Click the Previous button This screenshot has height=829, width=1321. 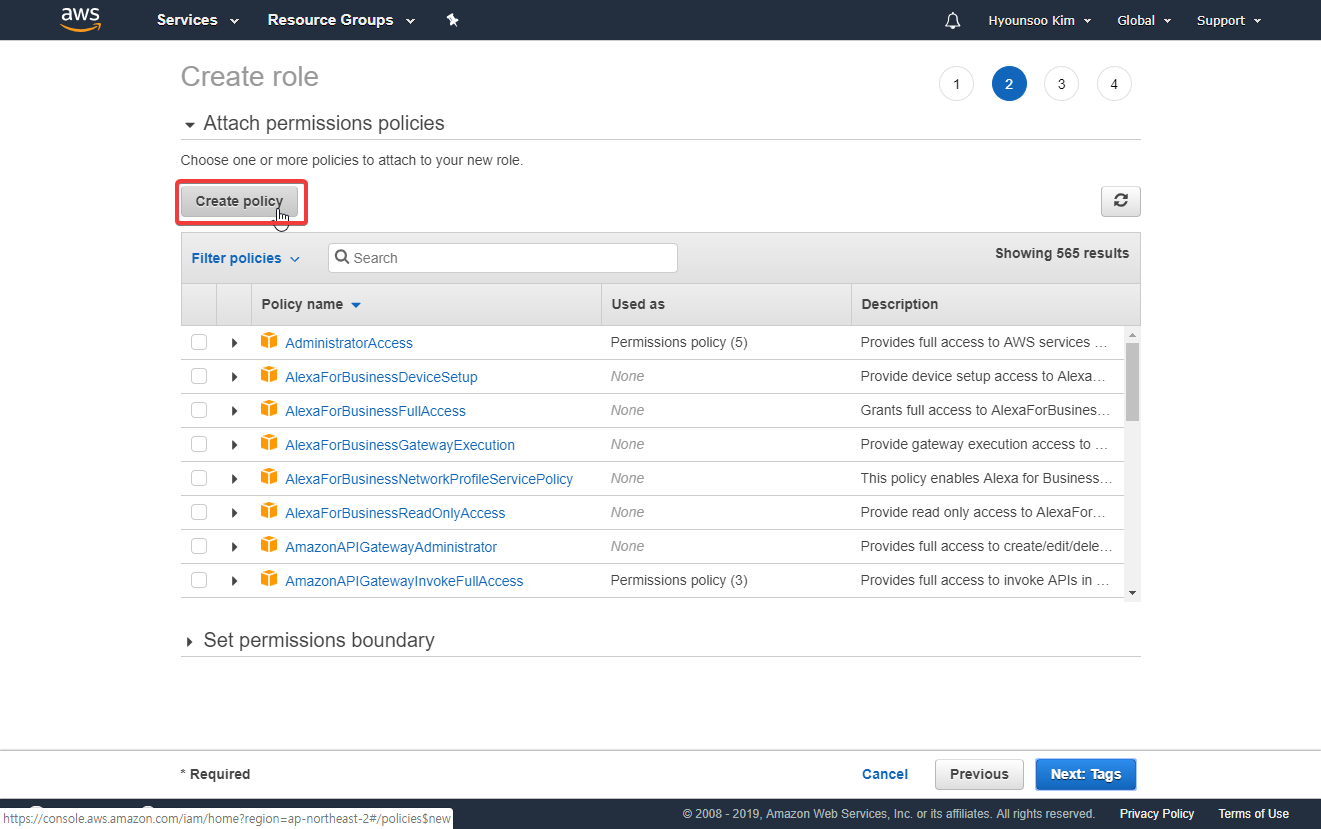pyautogui.click(x=979, y=774)
